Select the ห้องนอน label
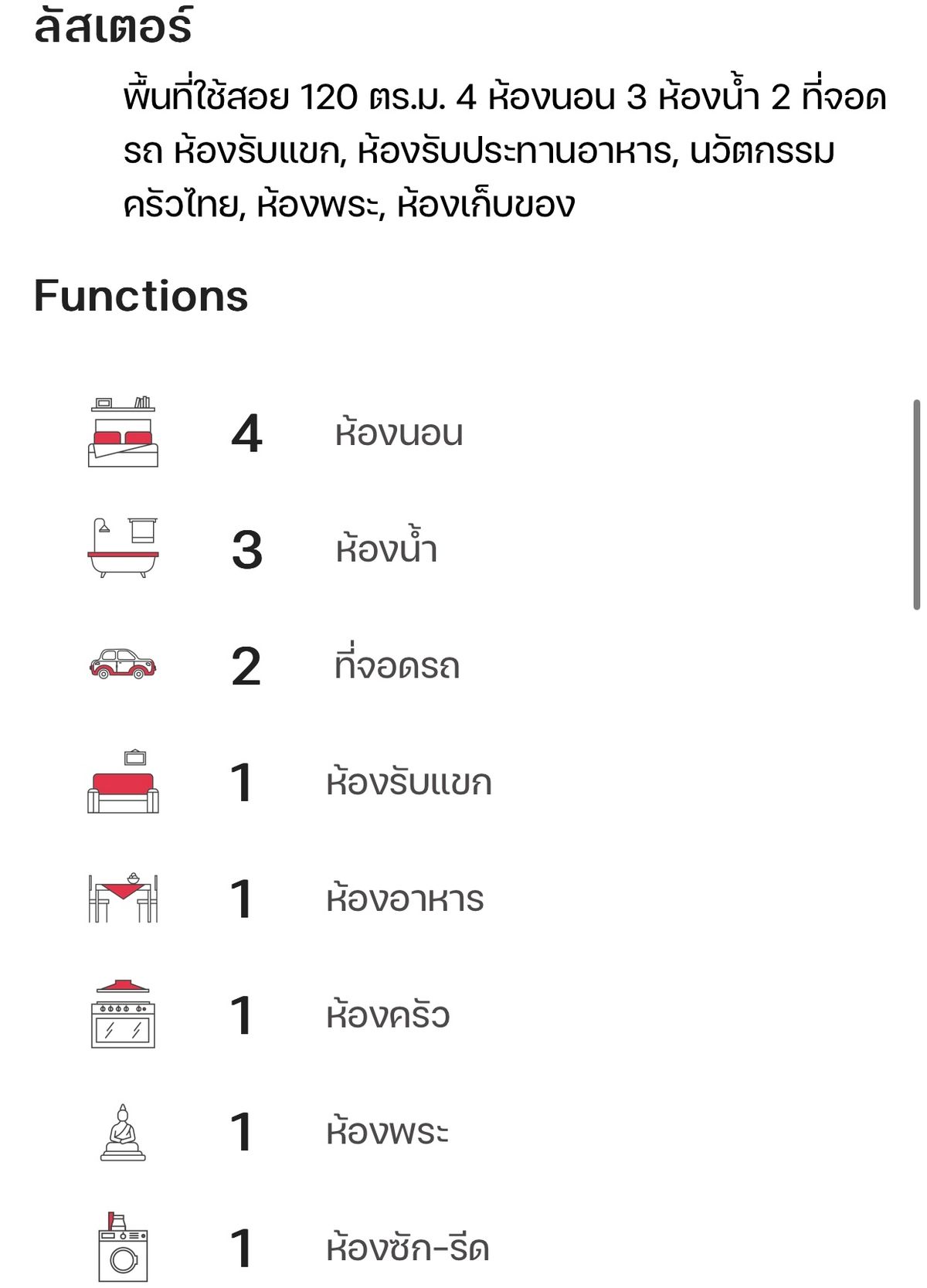 coord(399,433)
